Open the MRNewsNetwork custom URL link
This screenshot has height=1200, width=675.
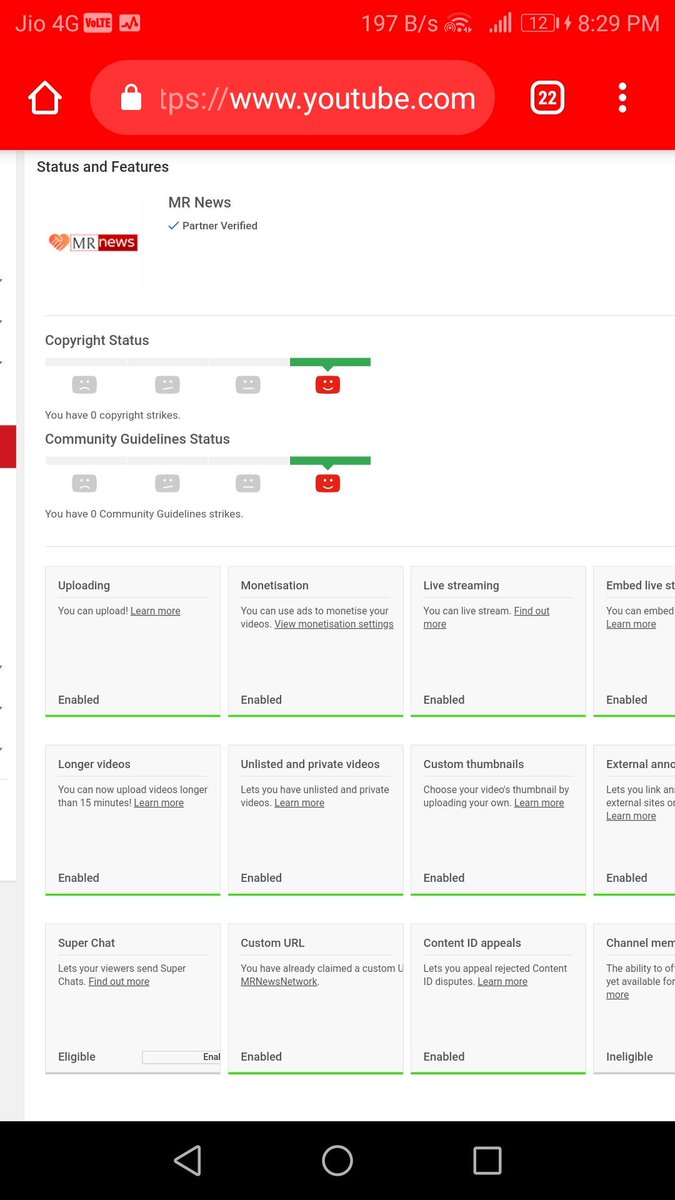279,982
